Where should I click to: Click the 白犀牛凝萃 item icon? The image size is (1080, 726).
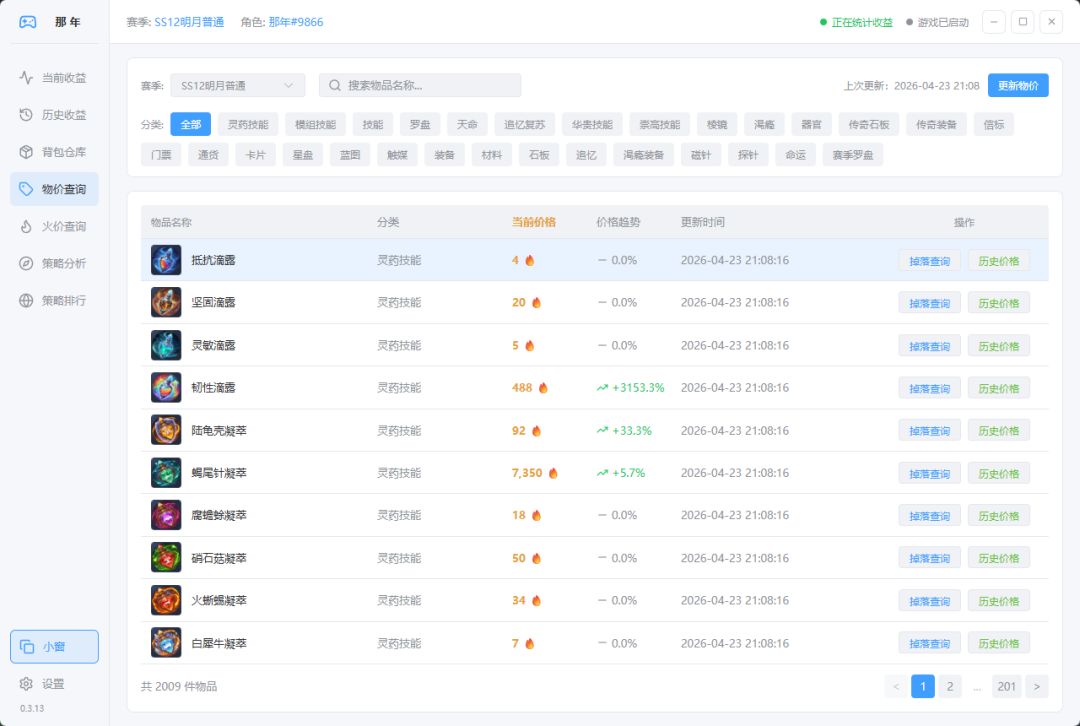(166, 643)
